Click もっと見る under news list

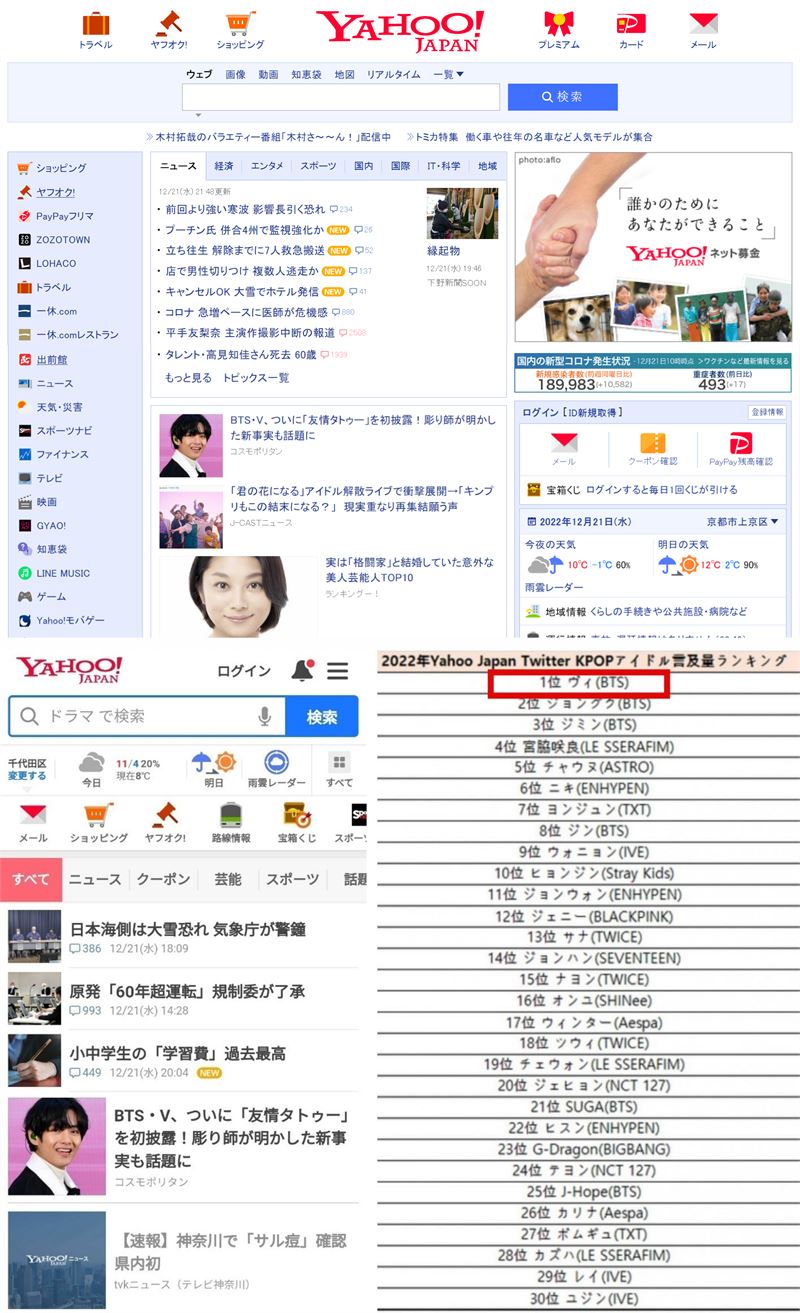coord(188,377)
